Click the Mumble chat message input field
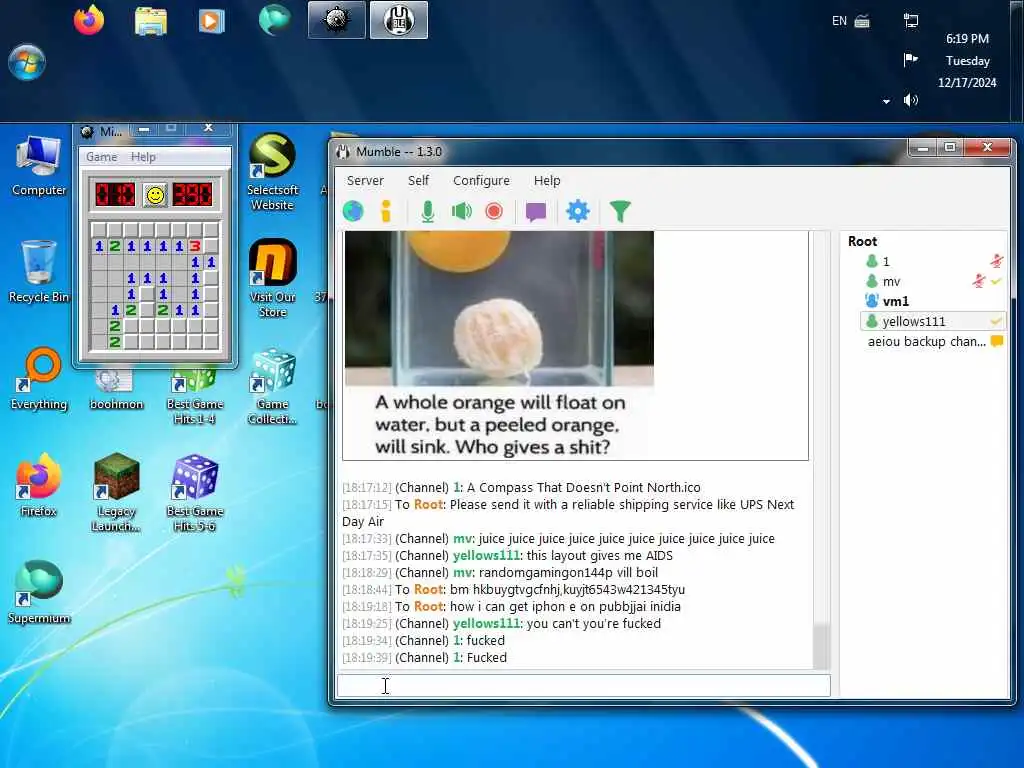This screenshot has width=1024, height=768. pos(583,686)
